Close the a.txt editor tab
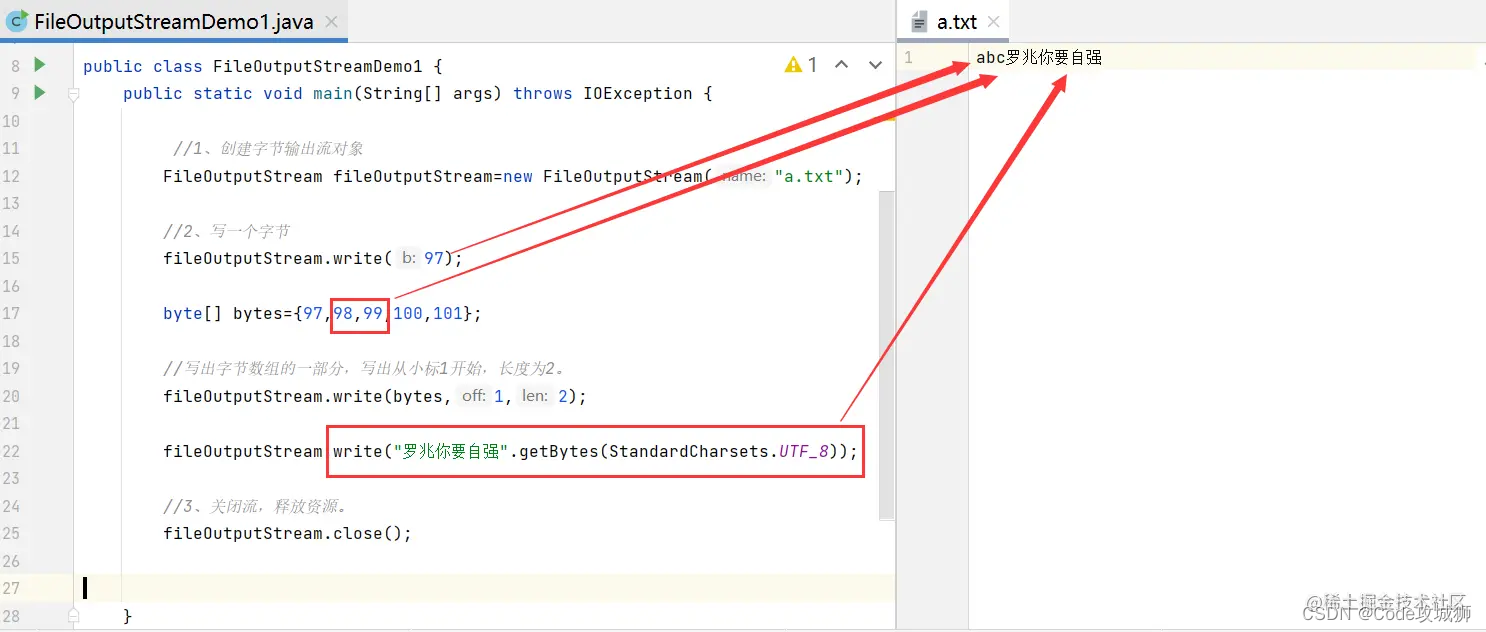The width and height of the screenshot is (1486, 632). (x=993, y=21)
